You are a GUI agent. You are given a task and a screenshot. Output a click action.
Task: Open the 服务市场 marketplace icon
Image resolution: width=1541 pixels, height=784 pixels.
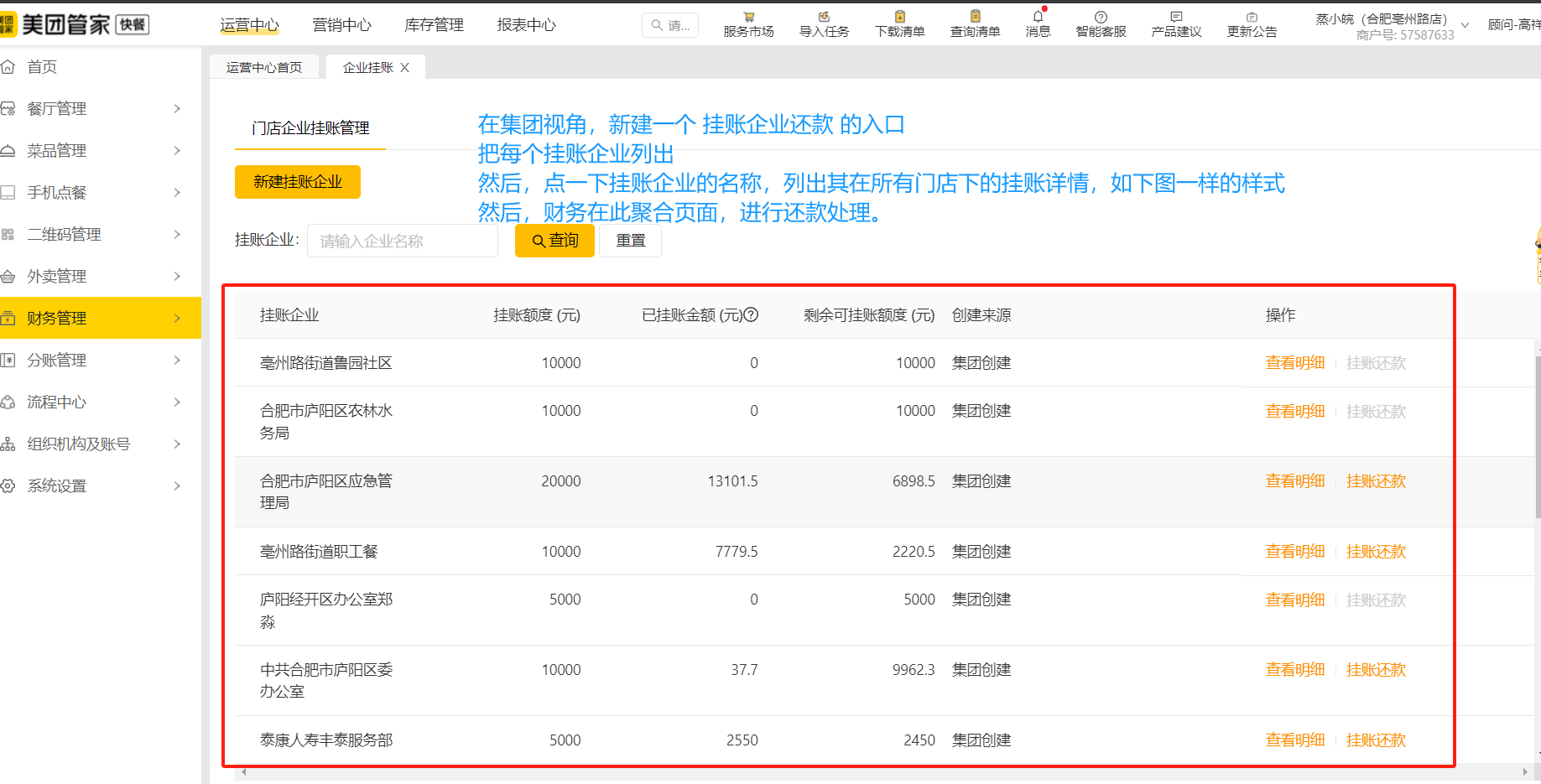click(x=747, y=23)
